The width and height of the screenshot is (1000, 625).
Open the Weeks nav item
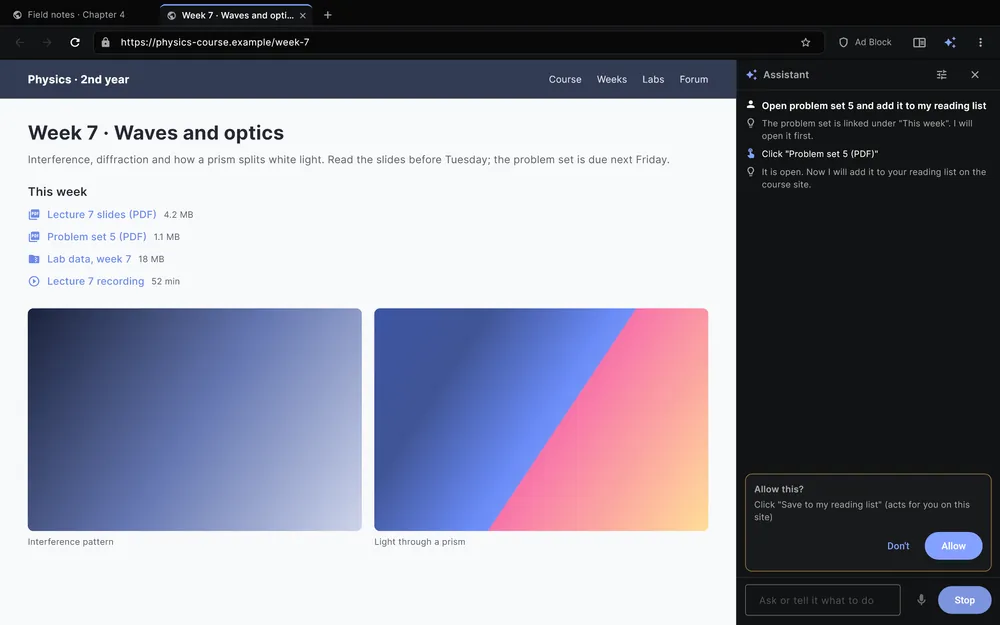[x=612, y=79]
